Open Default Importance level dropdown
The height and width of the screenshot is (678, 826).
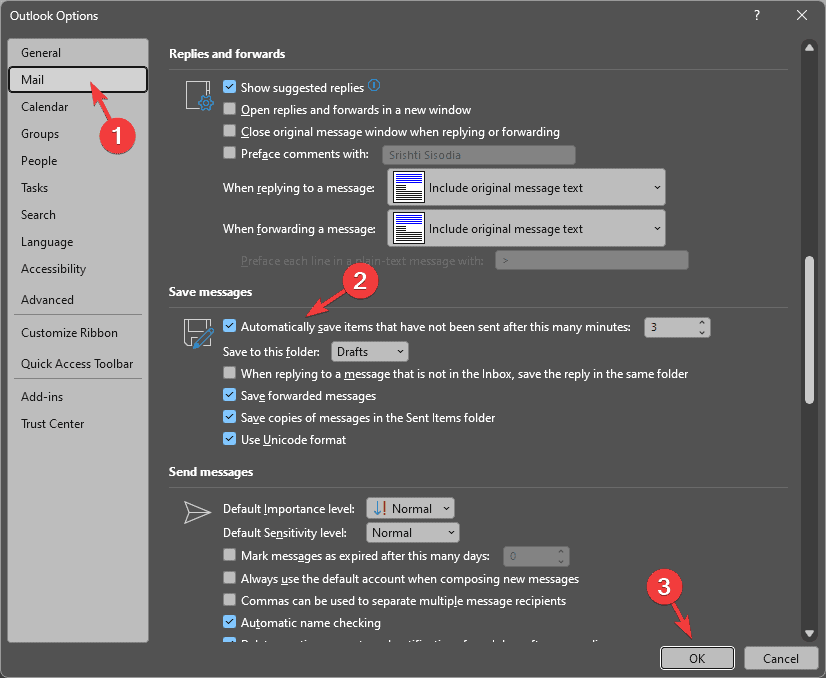410,508
